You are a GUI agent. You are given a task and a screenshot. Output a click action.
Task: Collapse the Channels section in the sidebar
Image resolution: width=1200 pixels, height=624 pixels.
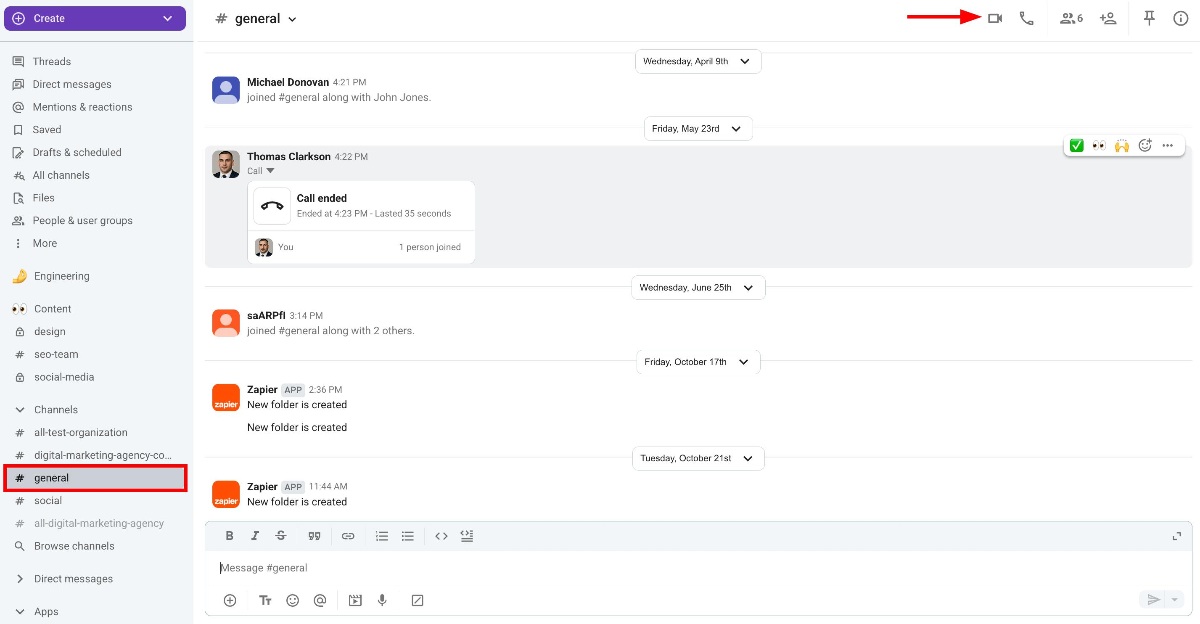coord(21,409)
